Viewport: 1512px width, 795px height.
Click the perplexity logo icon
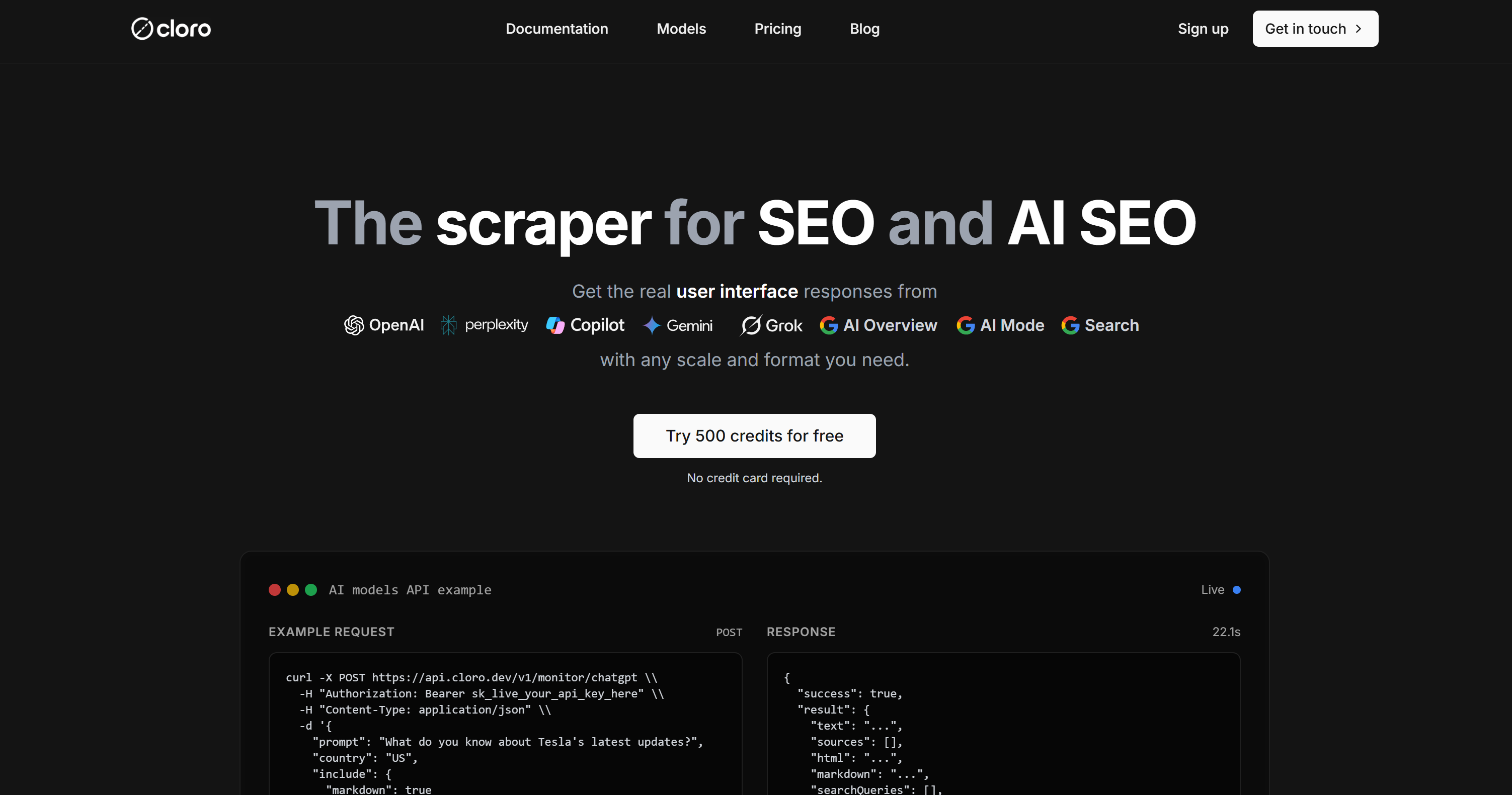[448, 325]
